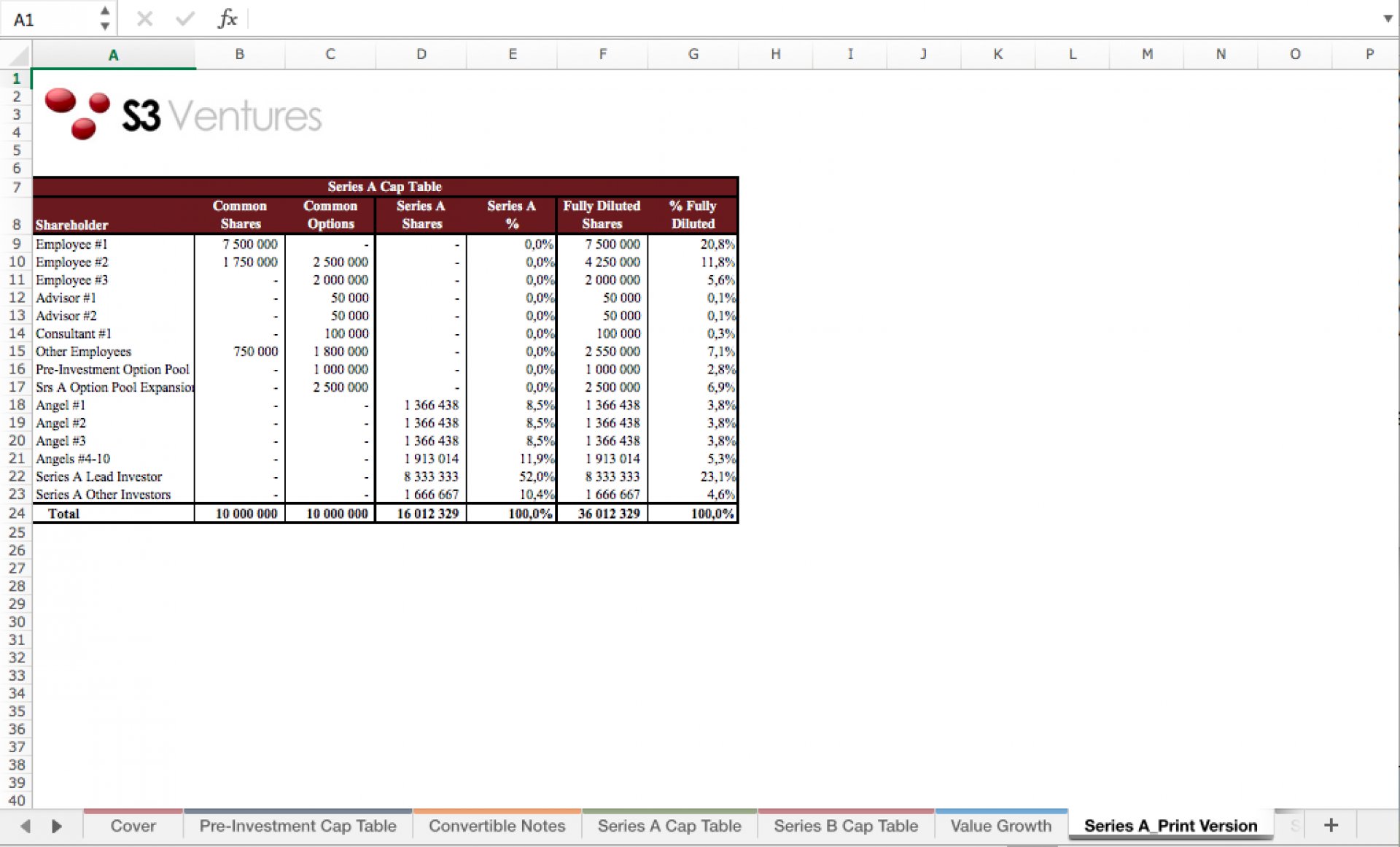Select column A header
Viewport: 1400px width, 847px height.
[x=113, y=55]
